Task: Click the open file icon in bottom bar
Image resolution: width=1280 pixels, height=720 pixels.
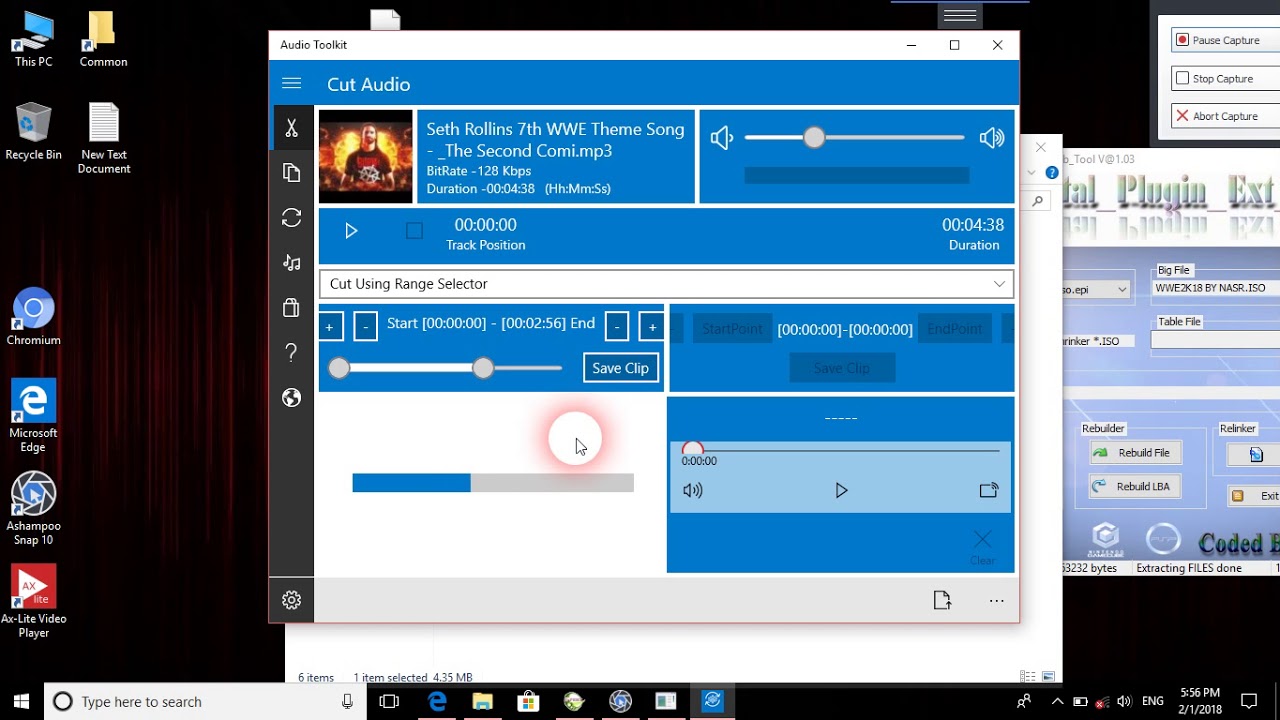Action: [942, 600]
